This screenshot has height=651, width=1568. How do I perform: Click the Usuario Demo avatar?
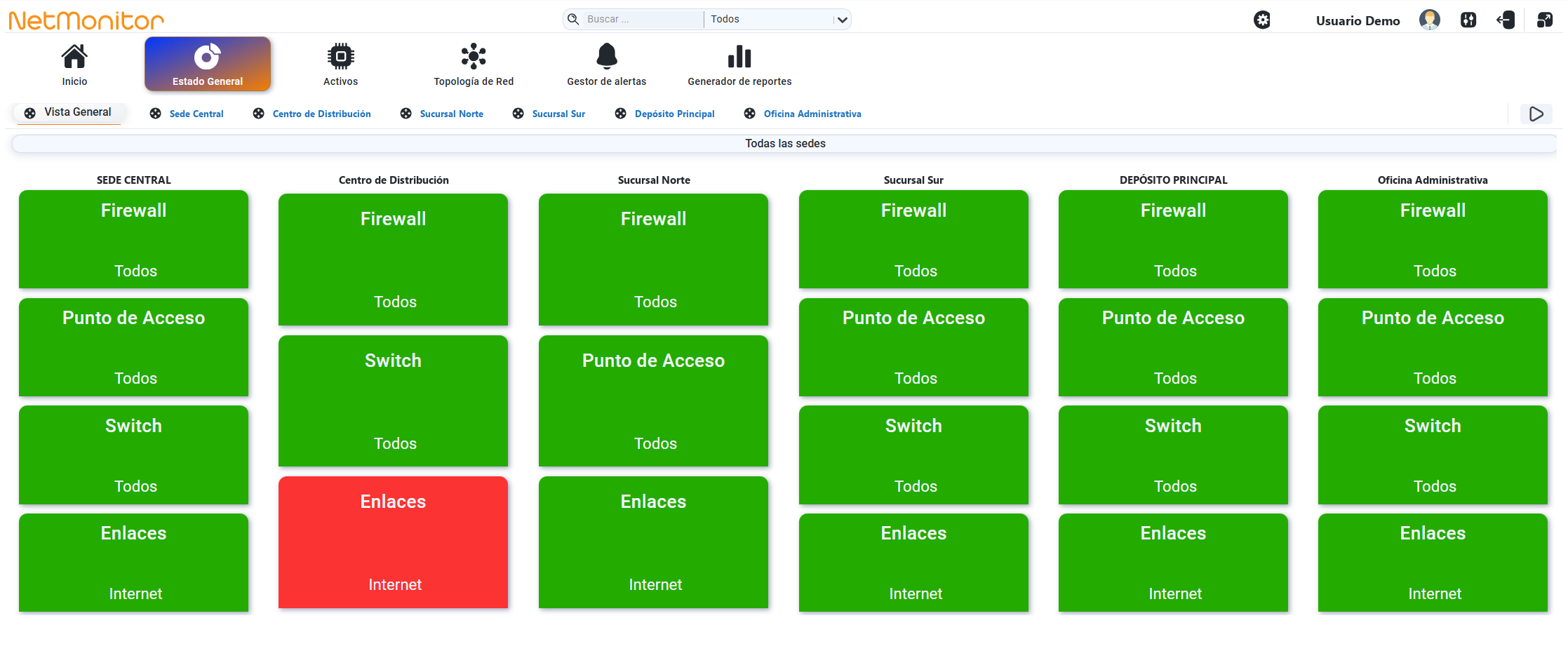(1429, 20)
